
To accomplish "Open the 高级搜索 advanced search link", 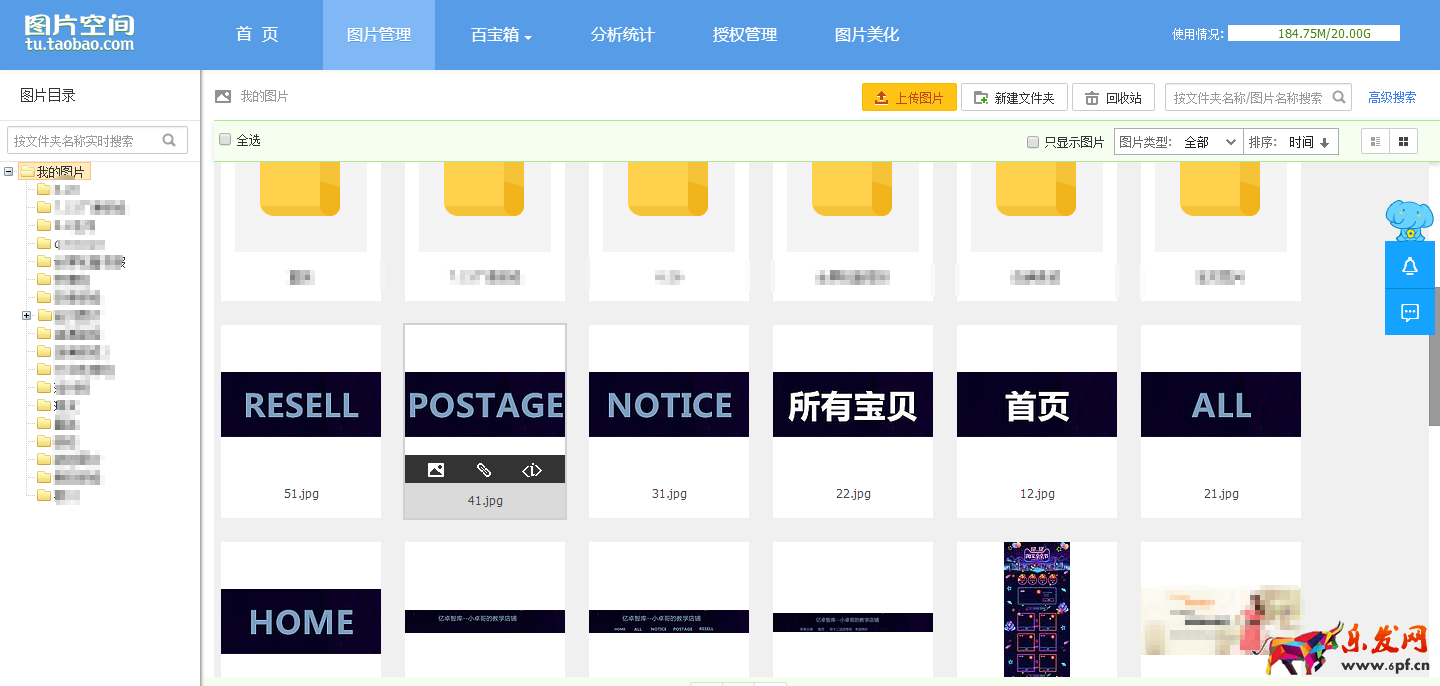I will (1392, 97).
